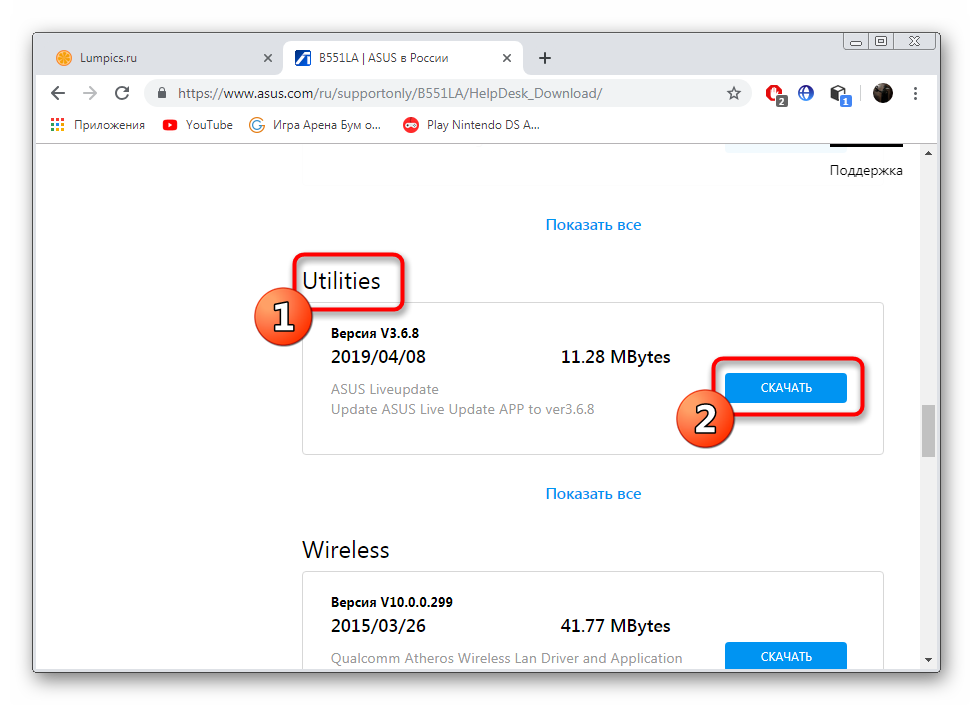This screenshot has height=705, width=973.
Task: Expand Utilities list via Показать все below Liveupdate
Action: click(593, 494)
